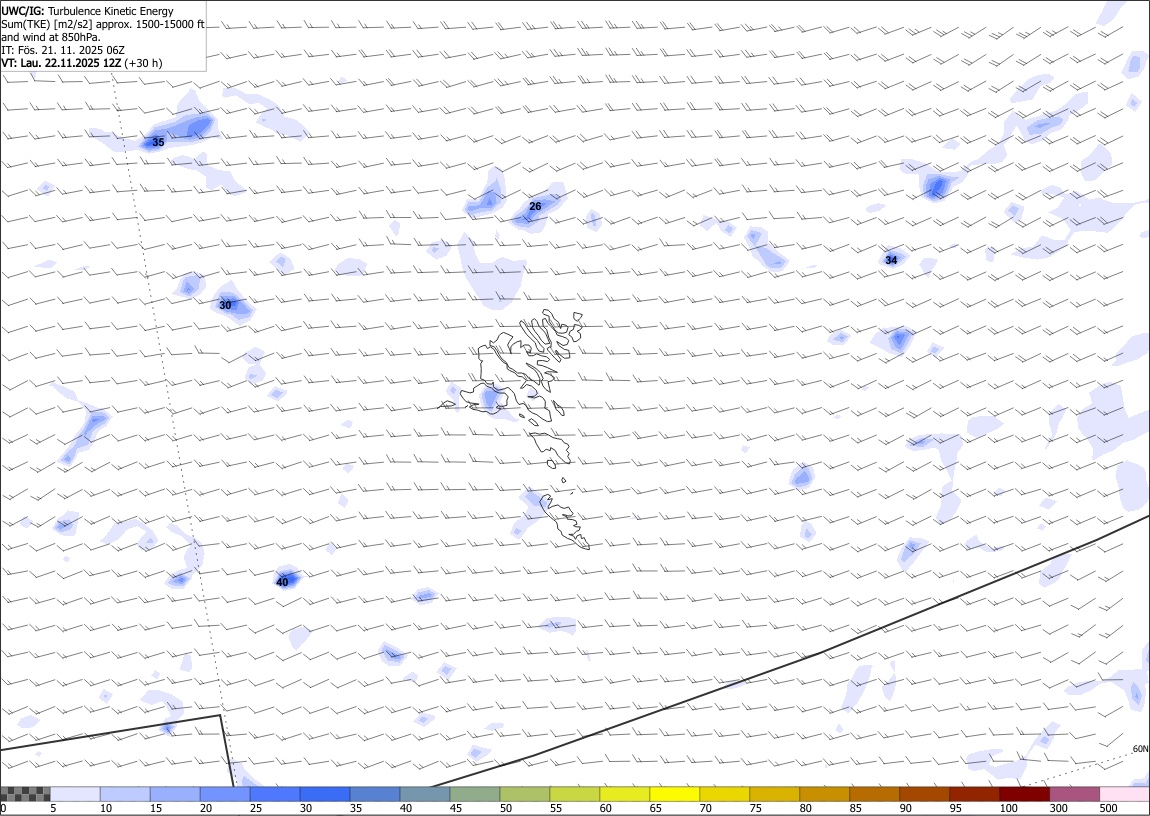Image resolution: width=1150 pixels, height=816 pixels.
Task: Click the legend tick label '100'
Action: pos(1008,808)
